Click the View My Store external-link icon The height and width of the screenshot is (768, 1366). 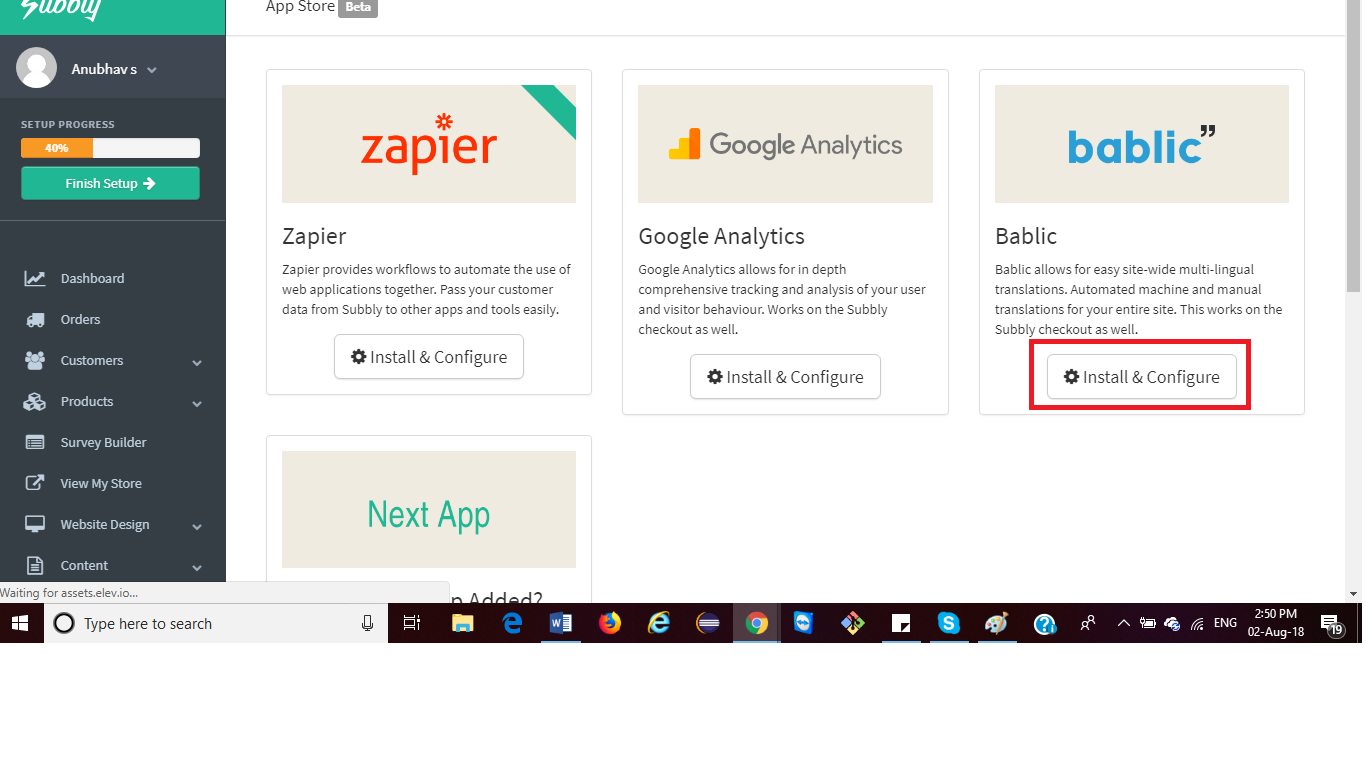(35, 484)
